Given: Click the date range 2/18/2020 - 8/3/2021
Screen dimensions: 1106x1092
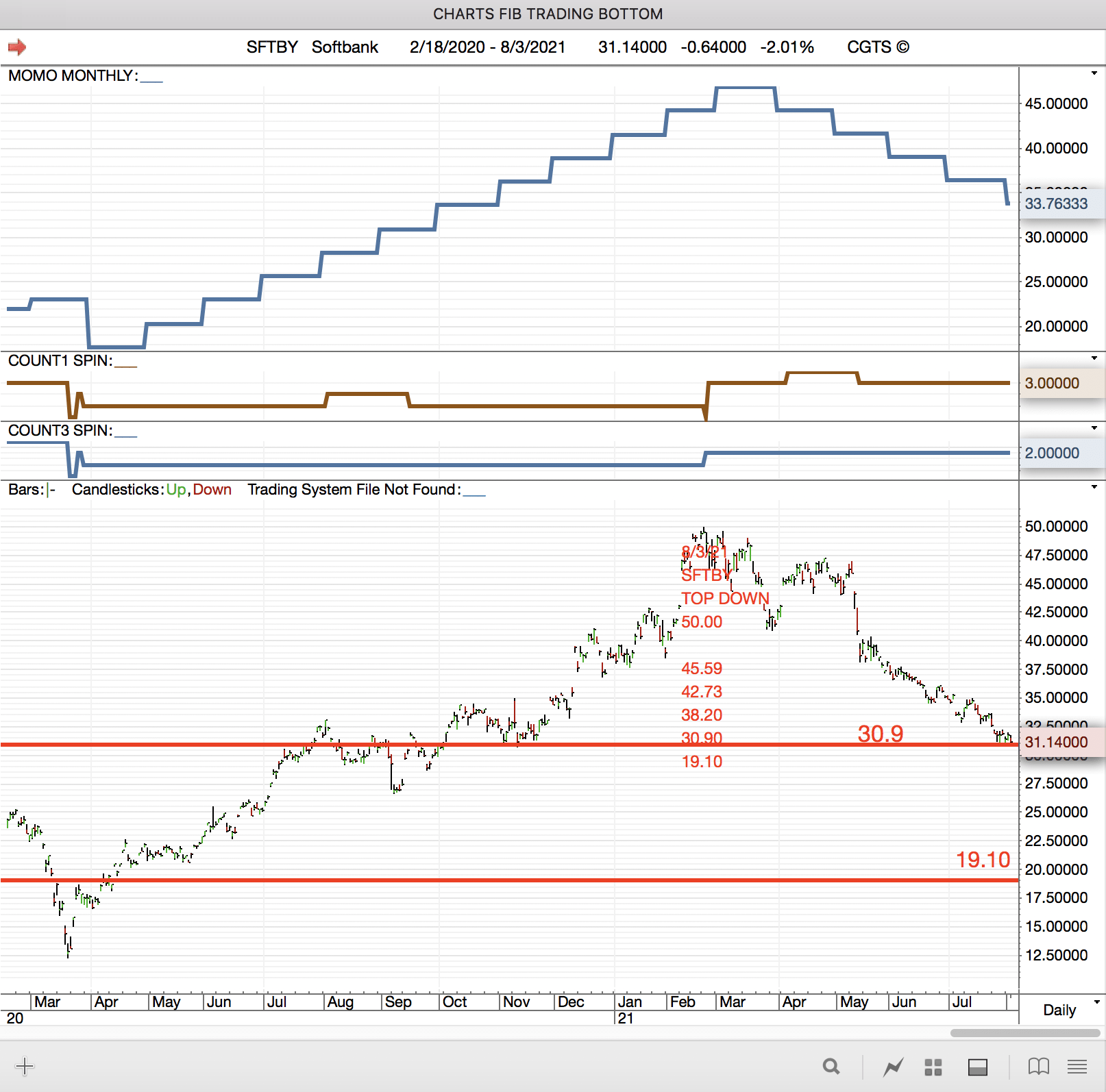Looking at the screenshot, I should 488,47.
